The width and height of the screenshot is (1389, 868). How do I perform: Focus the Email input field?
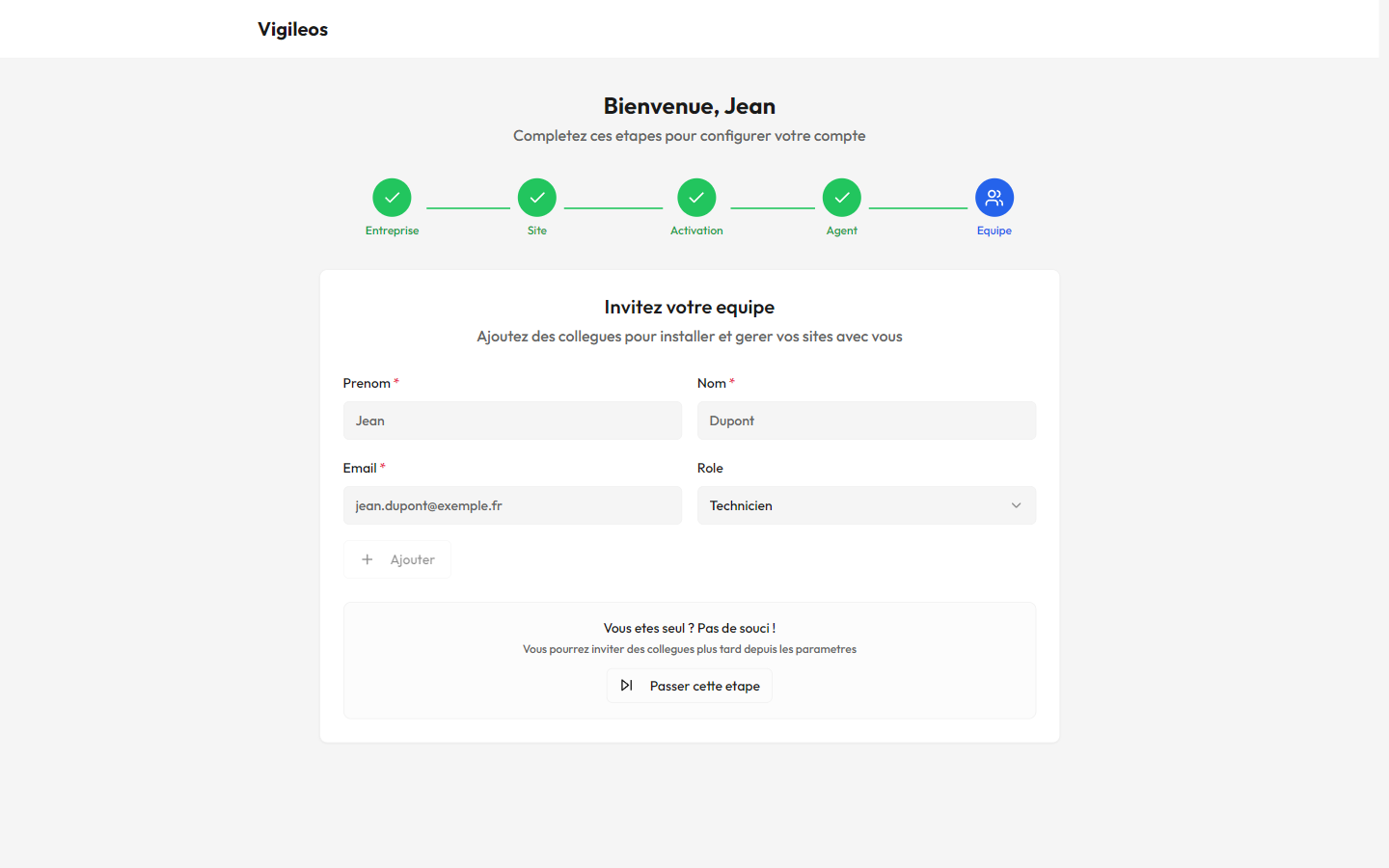pos(512,505)
